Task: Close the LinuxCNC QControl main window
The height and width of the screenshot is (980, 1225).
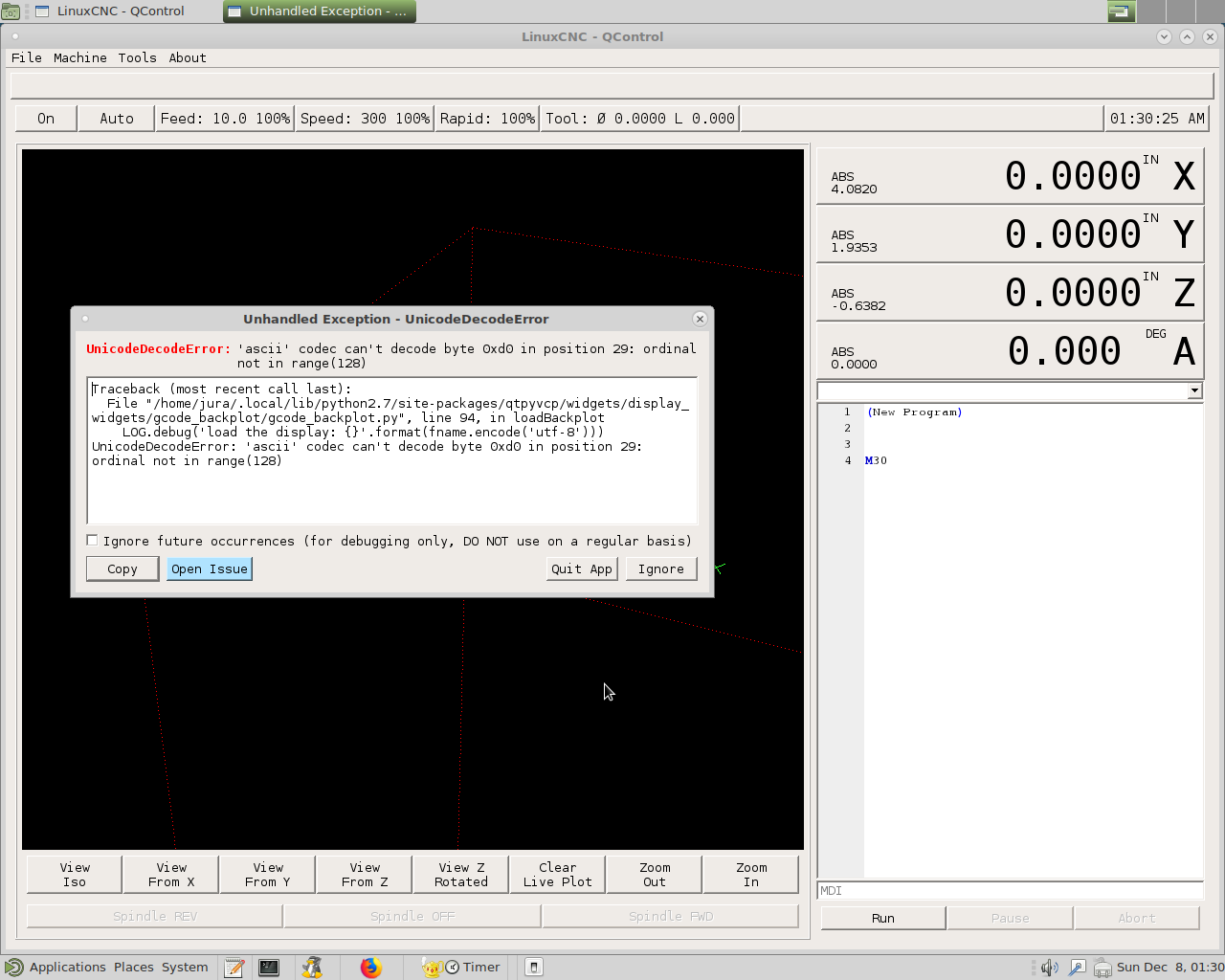Action: point(1210,36)
